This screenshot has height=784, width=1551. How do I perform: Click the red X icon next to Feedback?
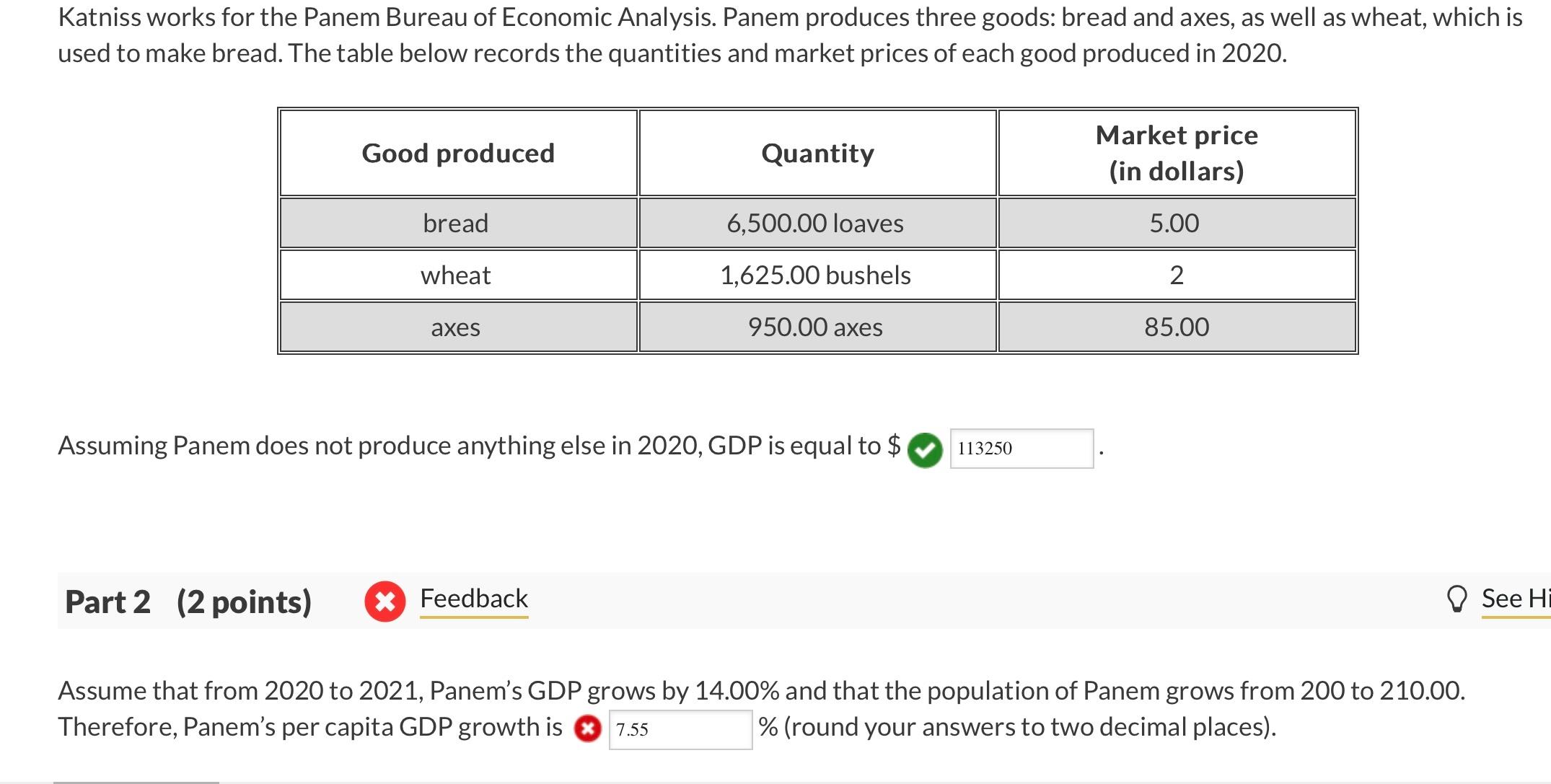tap(385, 601)
